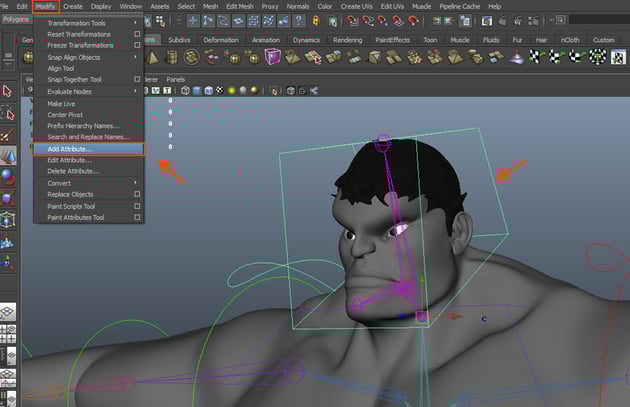Activate the Lasso select tool
The image size is (630, 407).
7,114
